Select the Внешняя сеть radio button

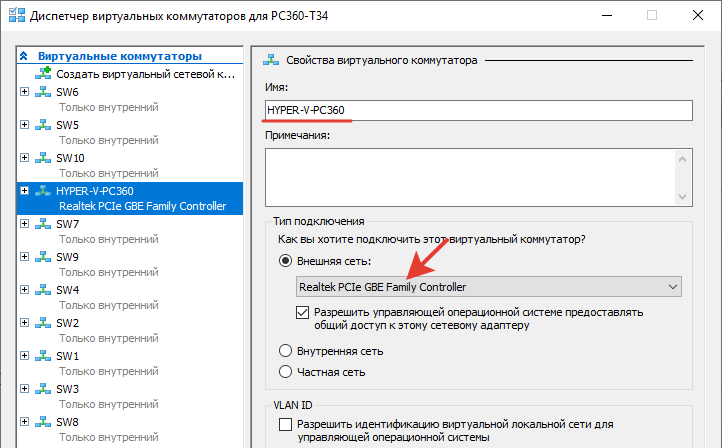pos(286,261)
